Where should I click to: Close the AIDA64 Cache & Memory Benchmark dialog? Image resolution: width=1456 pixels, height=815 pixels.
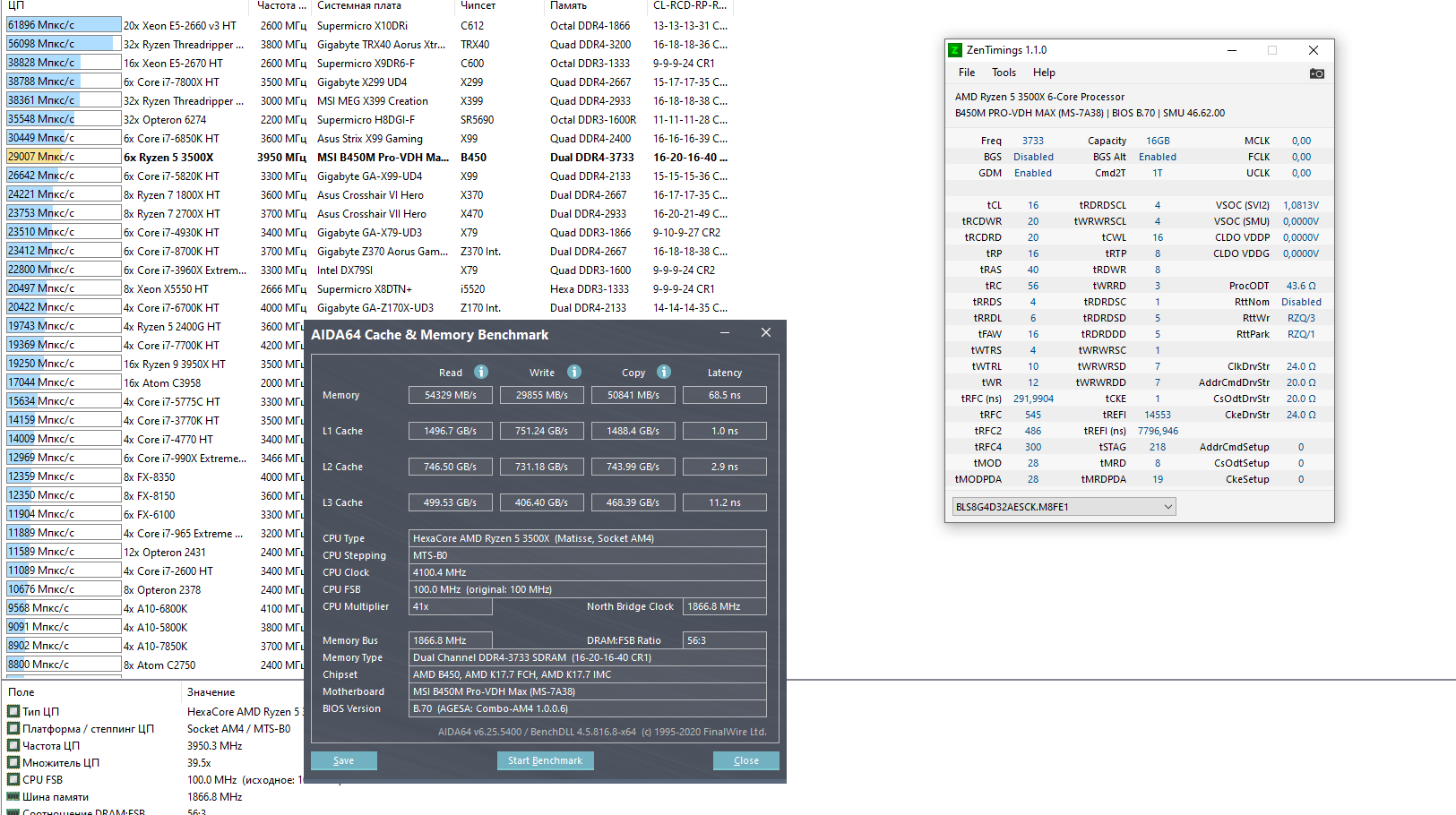[x=766, y=333]
